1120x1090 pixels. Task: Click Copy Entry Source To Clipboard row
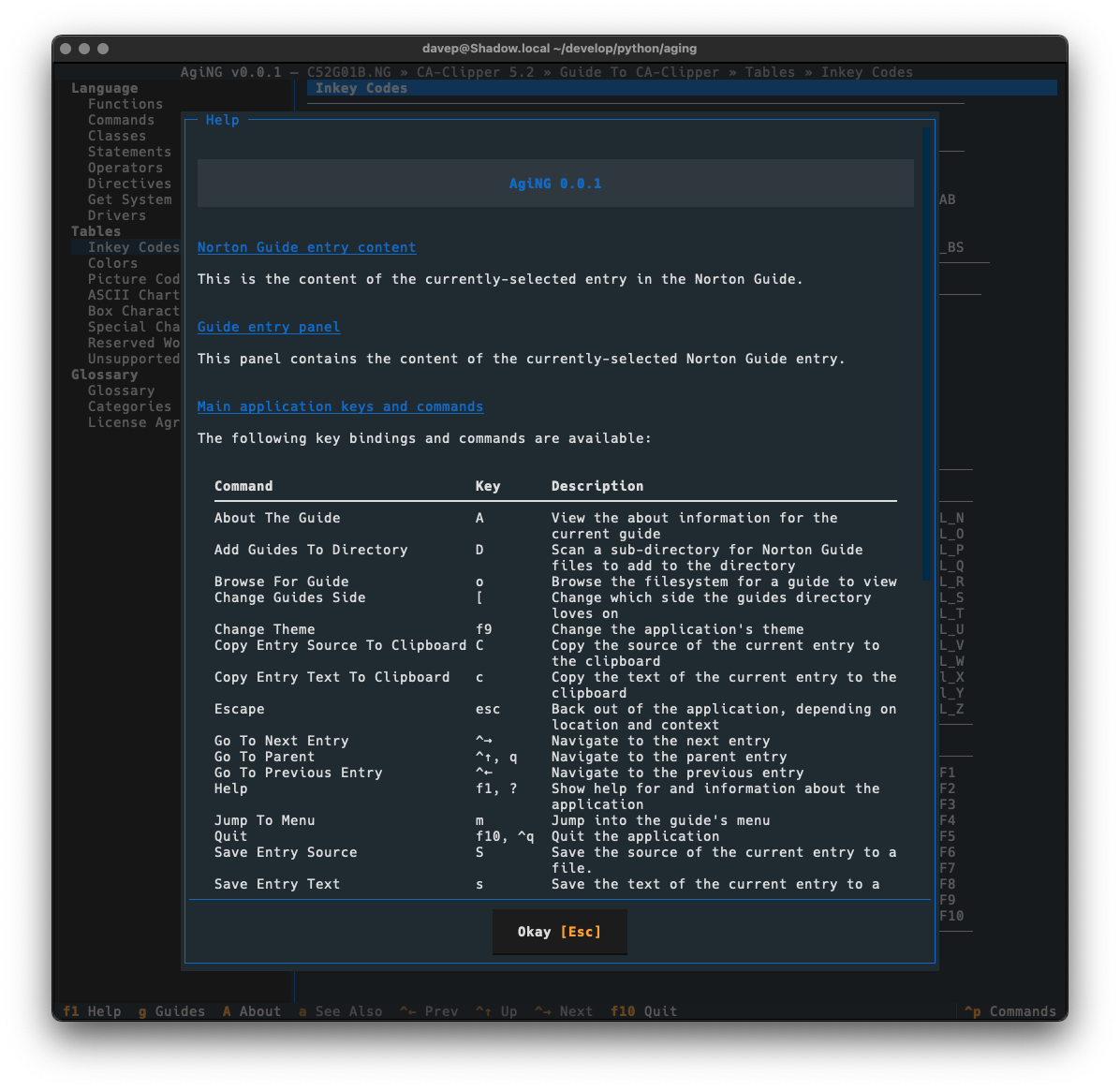coord(555,653)
